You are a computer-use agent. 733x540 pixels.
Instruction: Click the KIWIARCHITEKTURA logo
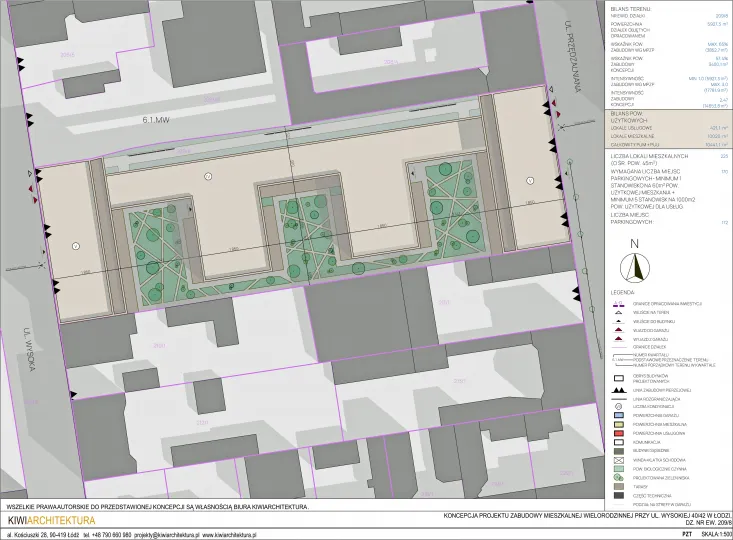pos(51,521)
